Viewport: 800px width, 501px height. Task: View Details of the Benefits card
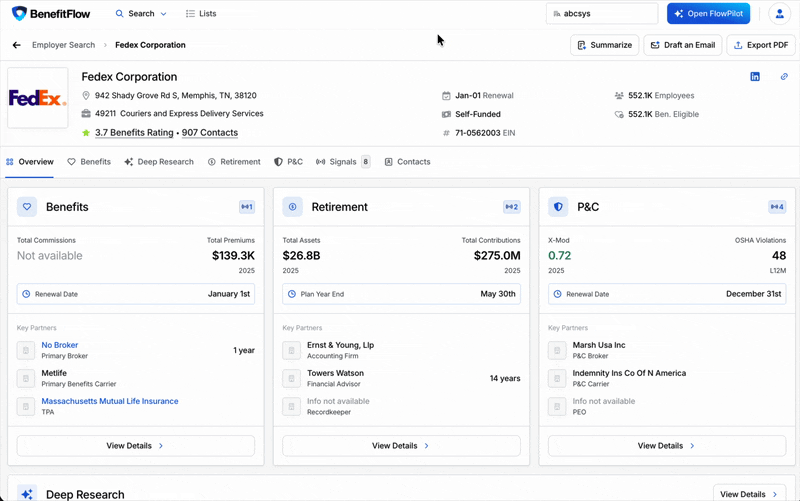(136, 445)
